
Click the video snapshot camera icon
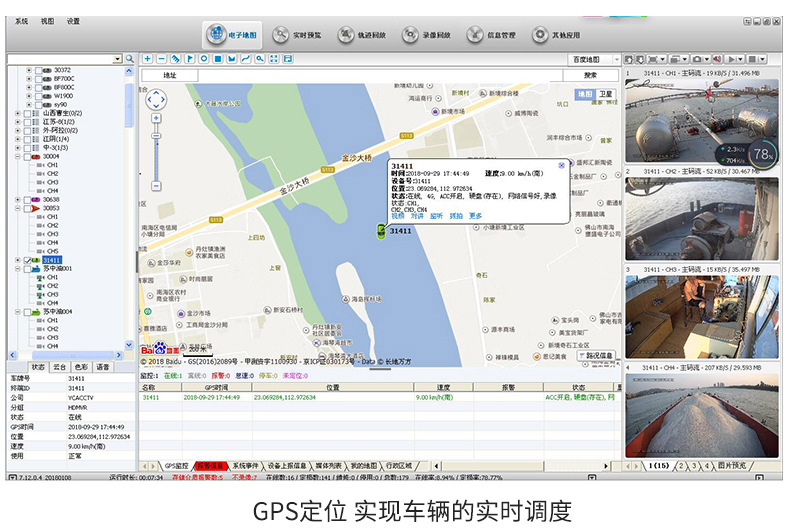click(697, 59)
